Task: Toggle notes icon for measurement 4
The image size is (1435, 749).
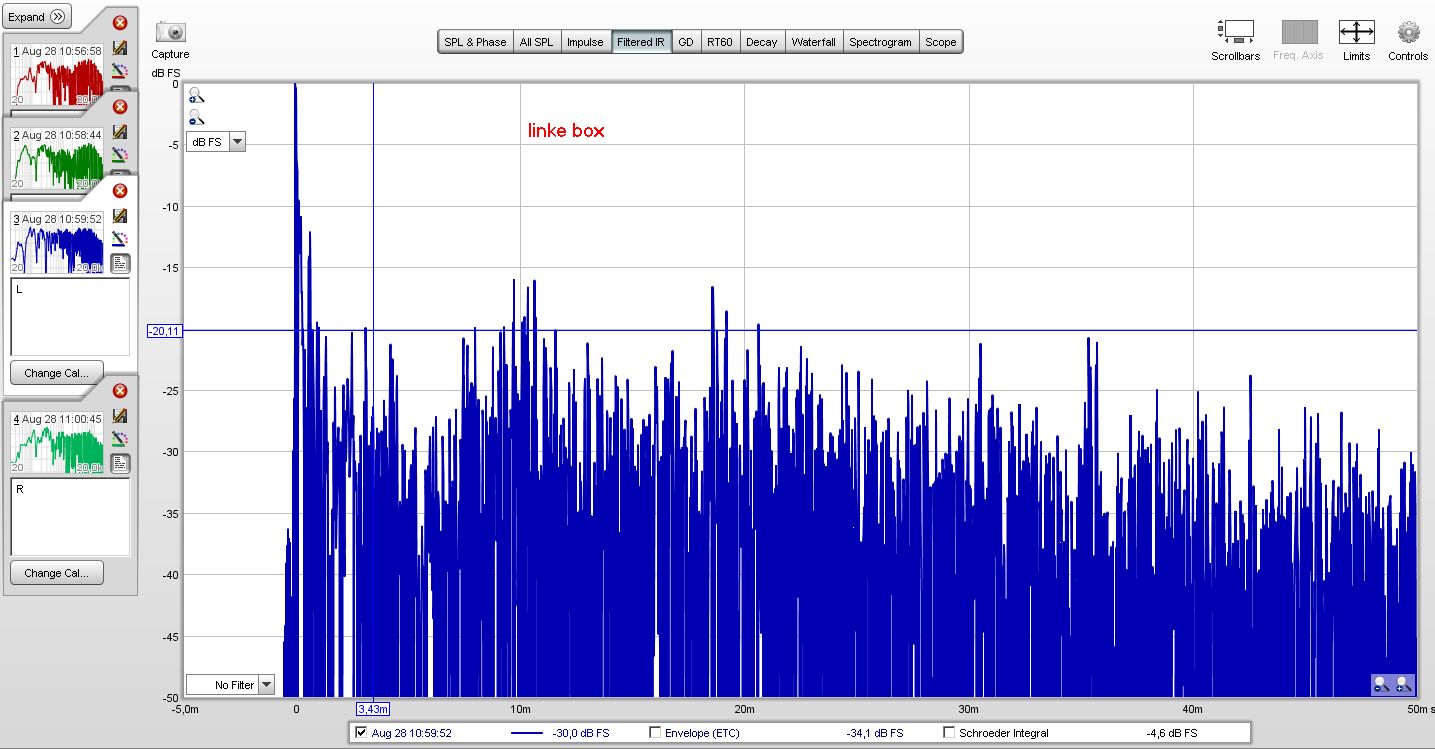Action: click(120, 464)
